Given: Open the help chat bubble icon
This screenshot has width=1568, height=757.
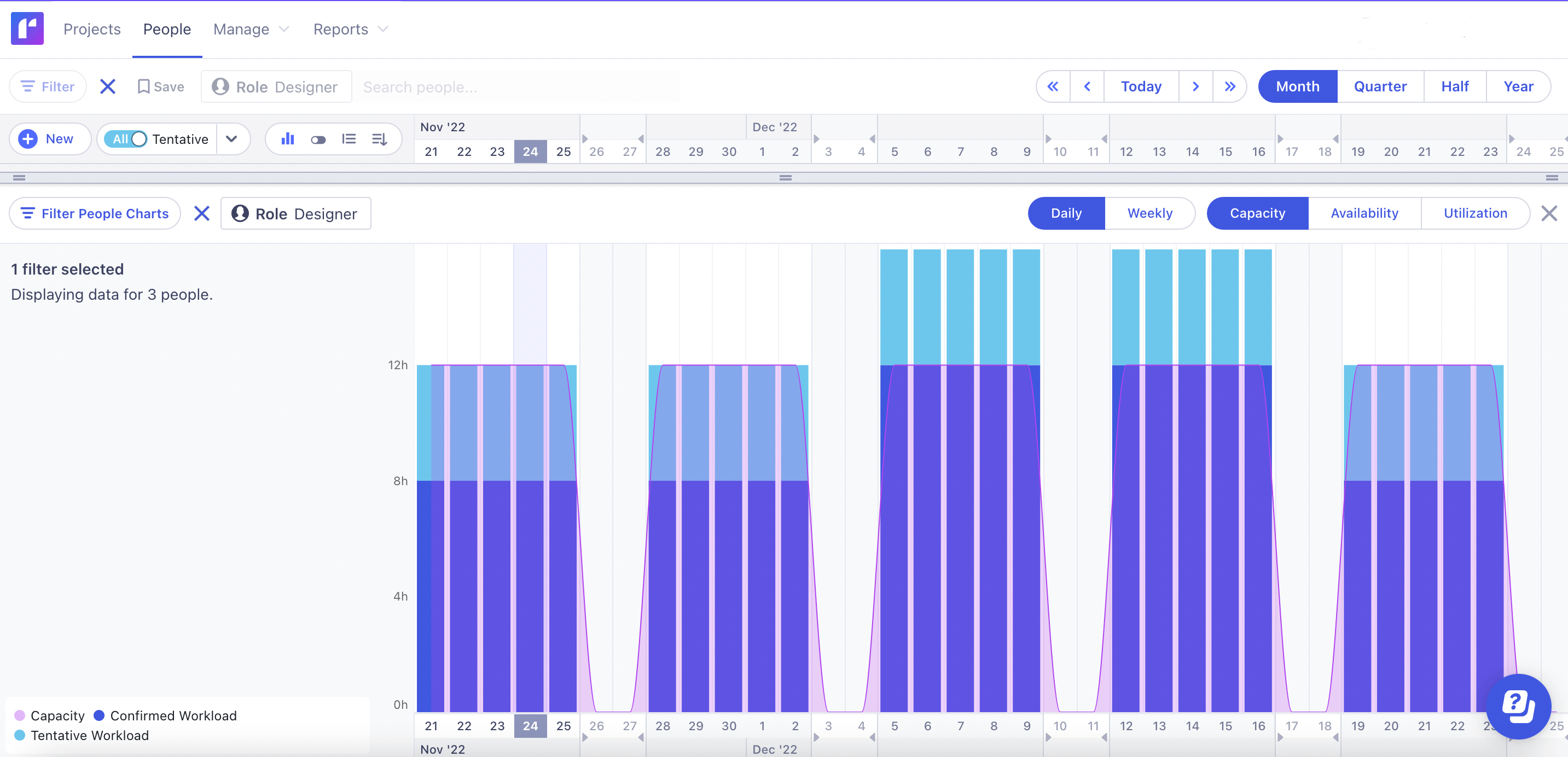Looking at the screenshot, I should (1518, 707).
